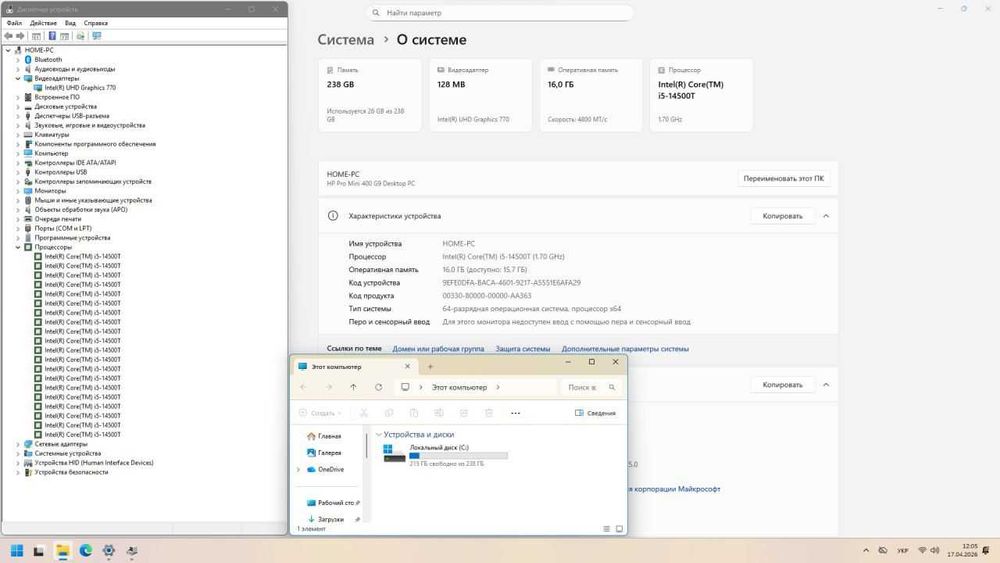Refresh the Этот компьютер Explorer window

point(378,387)
